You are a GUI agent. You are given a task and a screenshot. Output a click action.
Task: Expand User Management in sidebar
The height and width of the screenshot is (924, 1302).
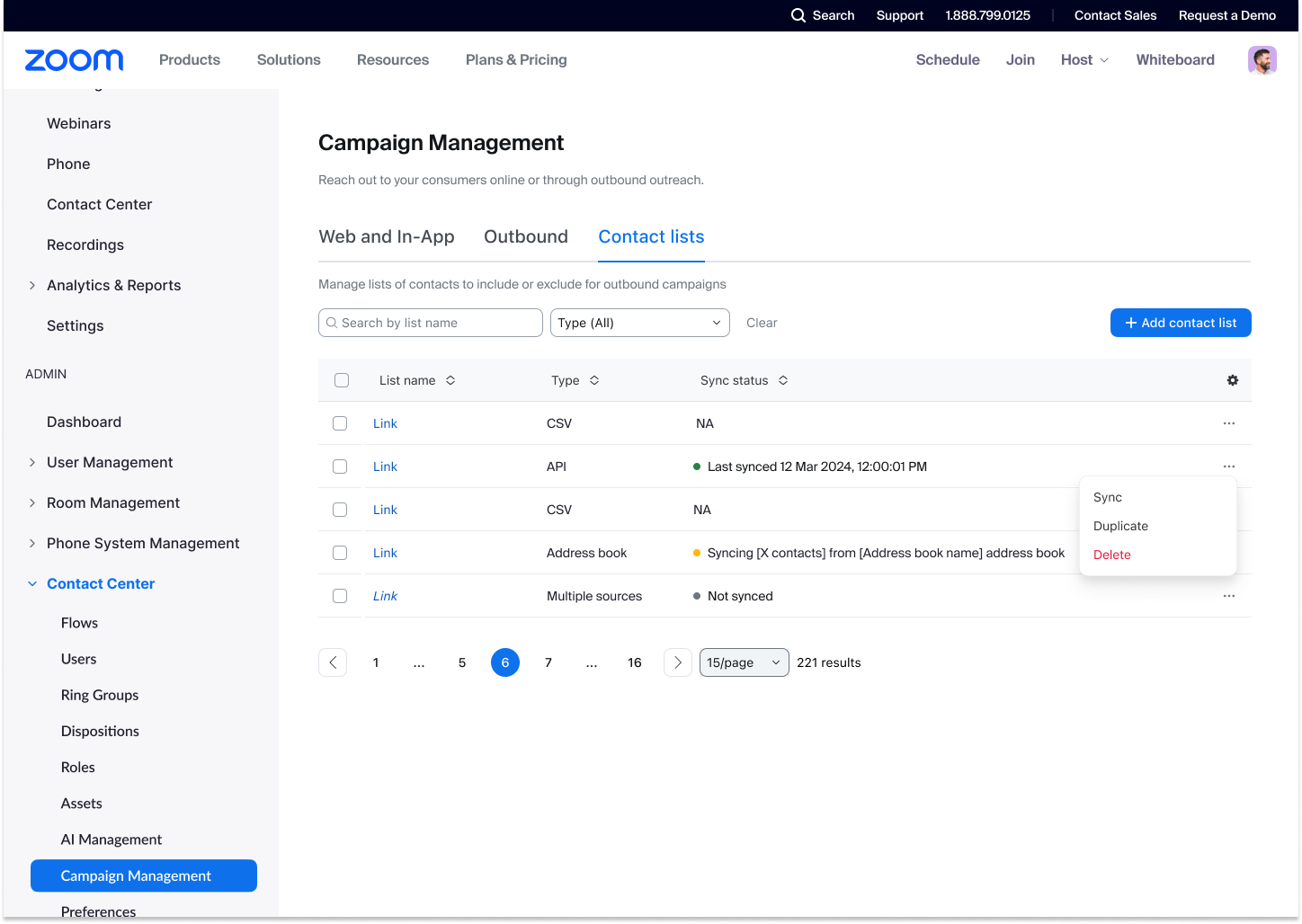coord(32,462)
